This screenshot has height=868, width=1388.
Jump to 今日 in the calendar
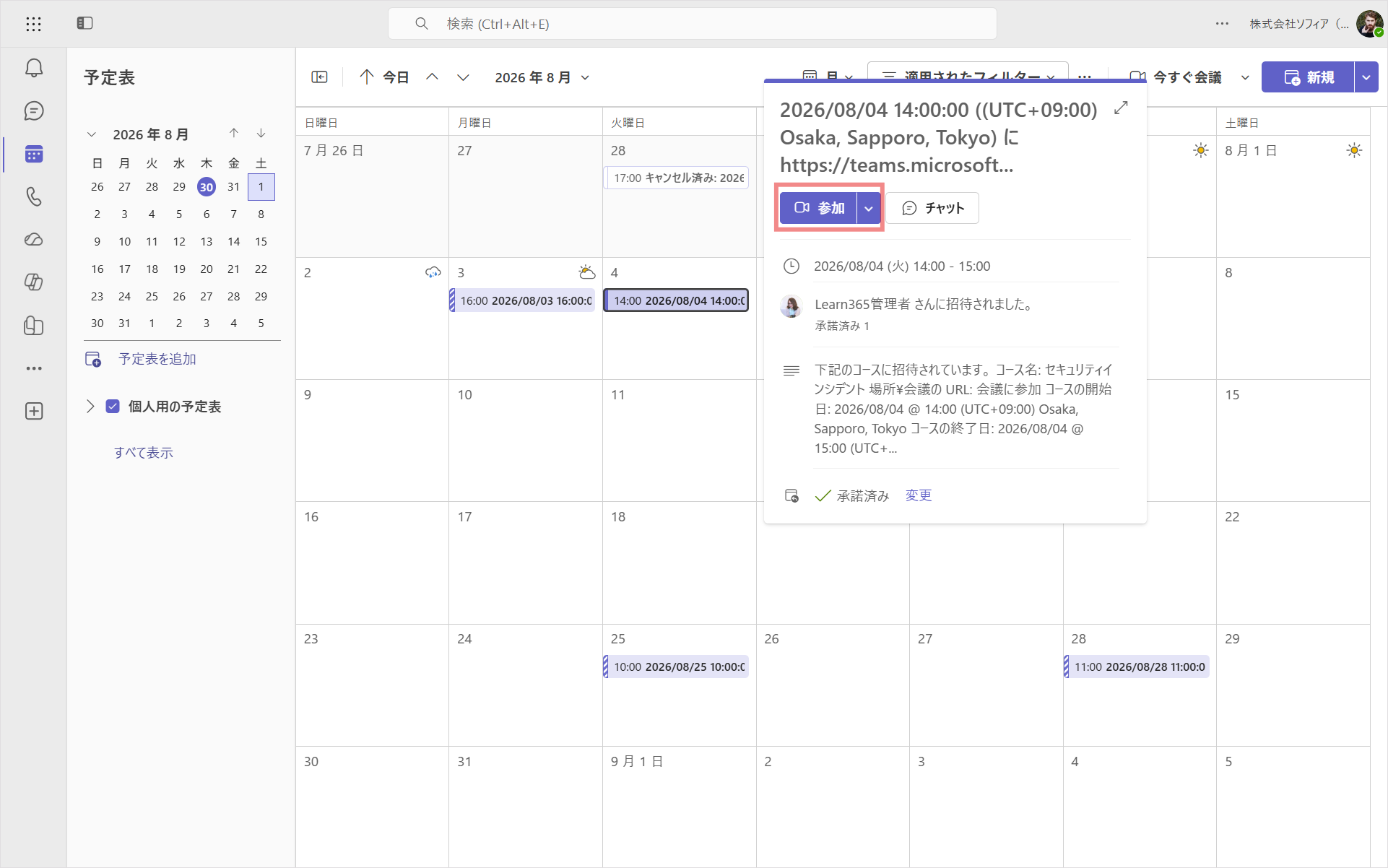[384, 77]
